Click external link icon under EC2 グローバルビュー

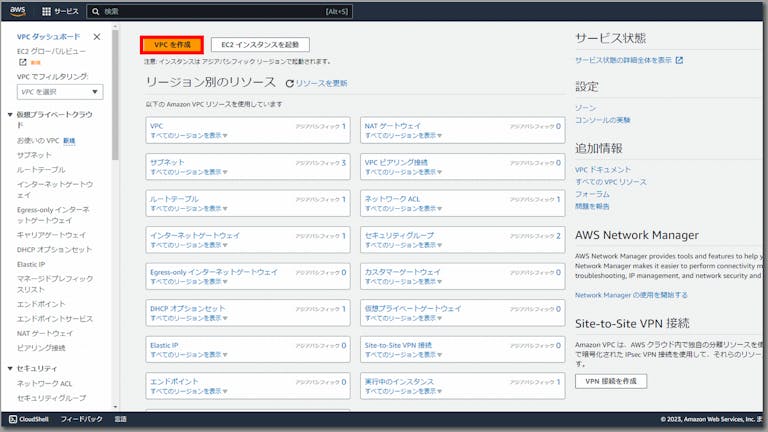[x=23, y=62]
